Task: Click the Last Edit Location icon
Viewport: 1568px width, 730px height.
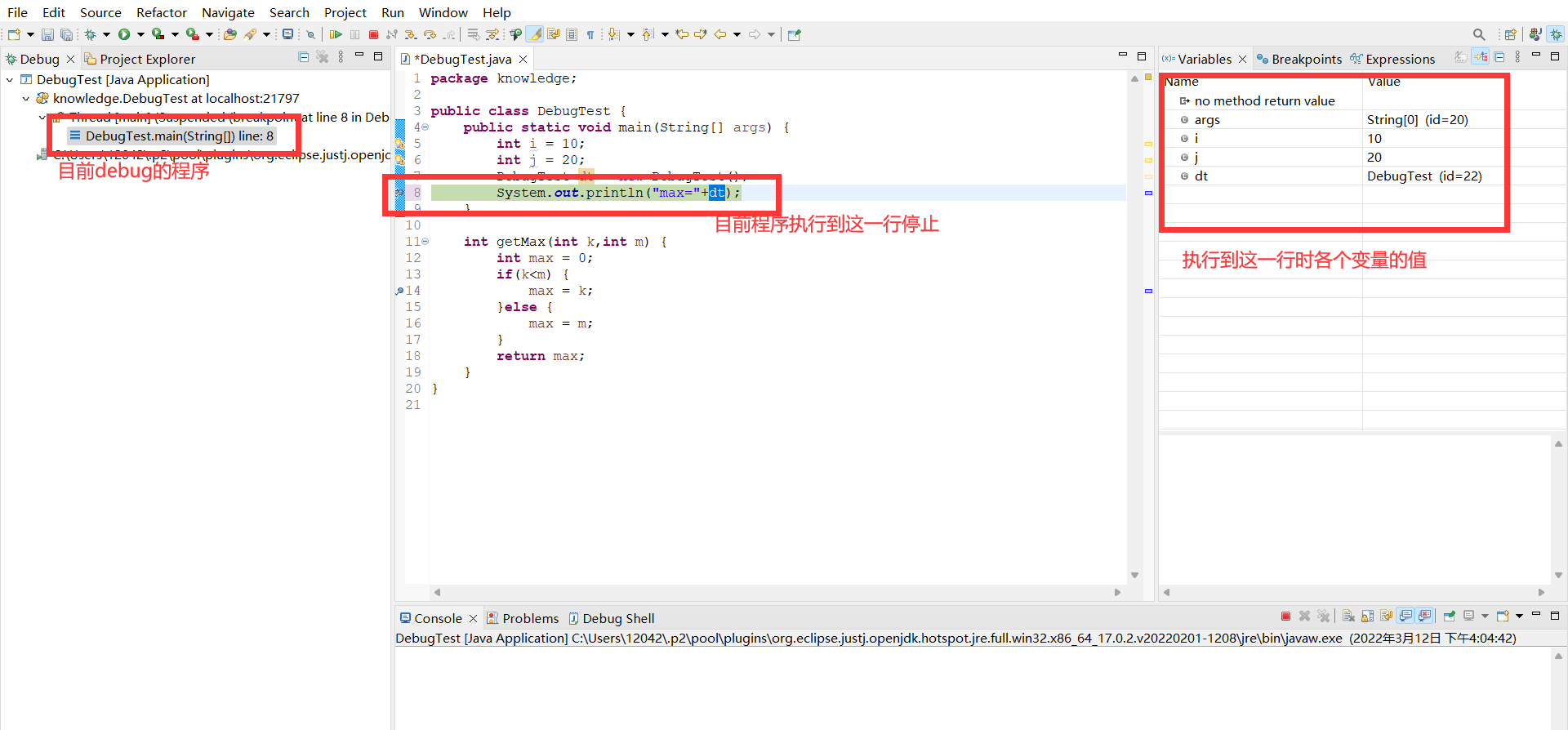Action: point(682,34)
